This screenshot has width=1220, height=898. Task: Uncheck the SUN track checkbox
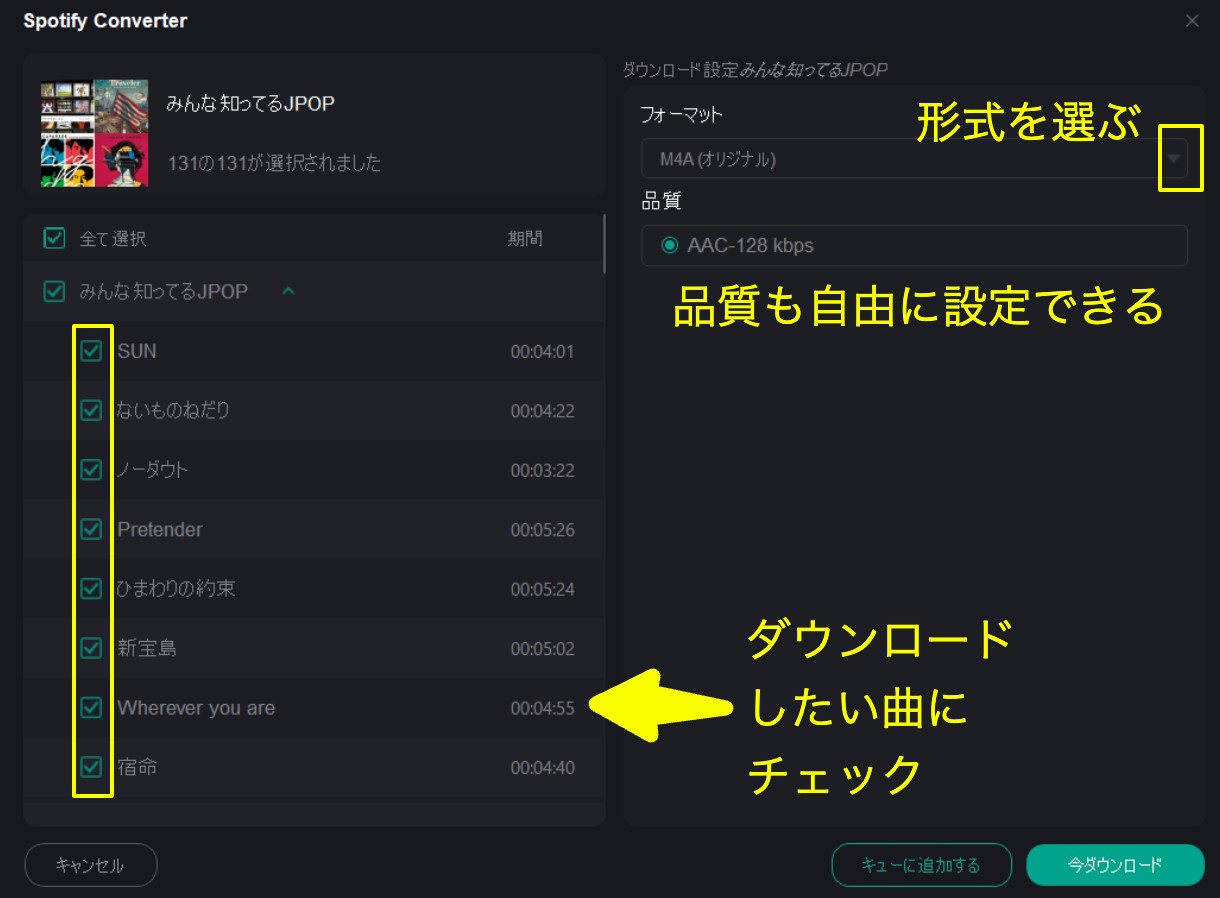coord(91,351)
